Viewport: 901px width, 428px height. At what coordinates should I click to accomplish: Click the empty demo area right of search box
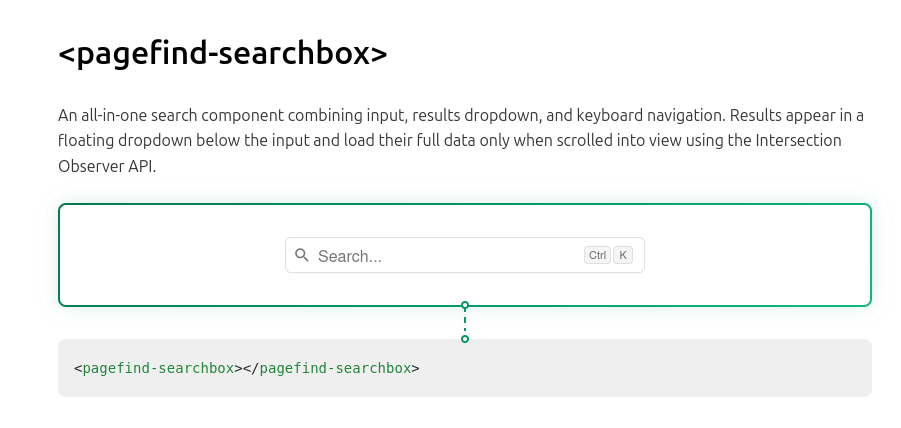tap(757, 255)
